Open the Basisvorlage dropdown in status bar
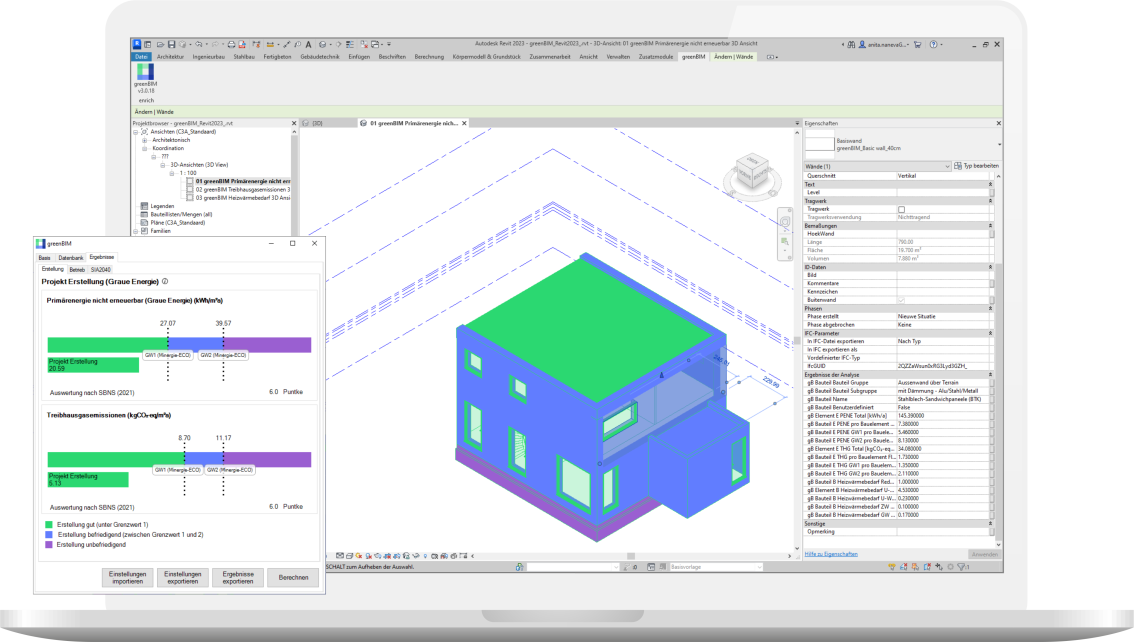 [x=715, y=568]
